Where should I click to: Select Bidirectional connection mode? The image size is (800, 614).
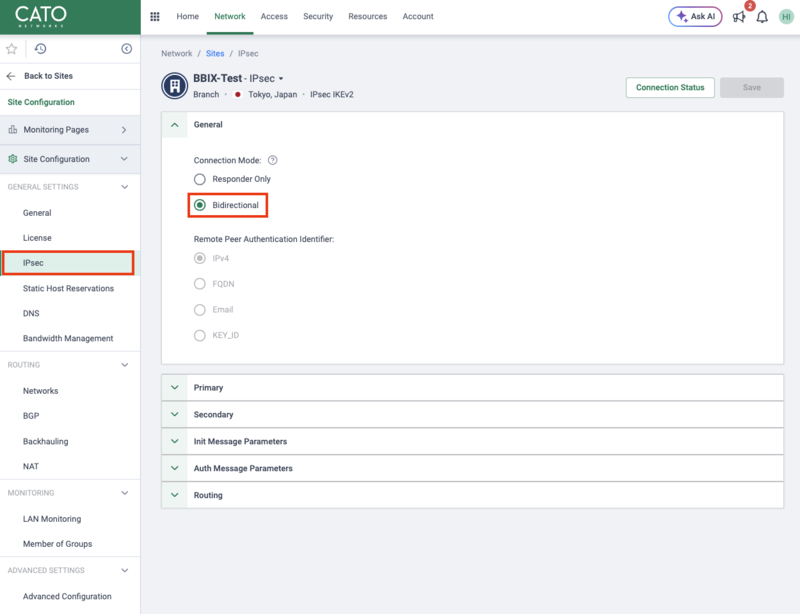pos(199,205)
